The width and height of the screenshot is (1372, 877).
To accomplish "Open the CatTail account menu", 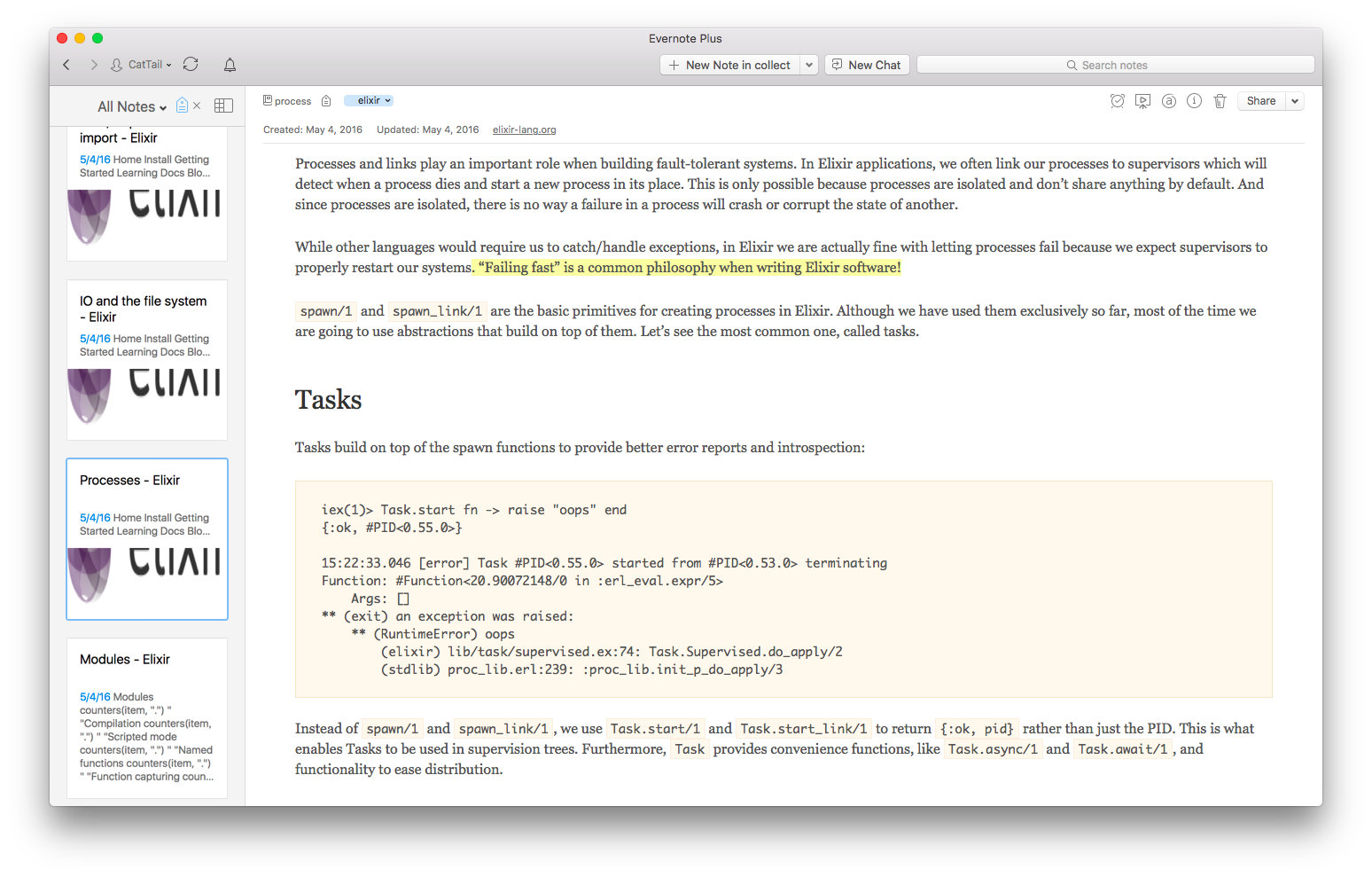I will coord(142,65).
